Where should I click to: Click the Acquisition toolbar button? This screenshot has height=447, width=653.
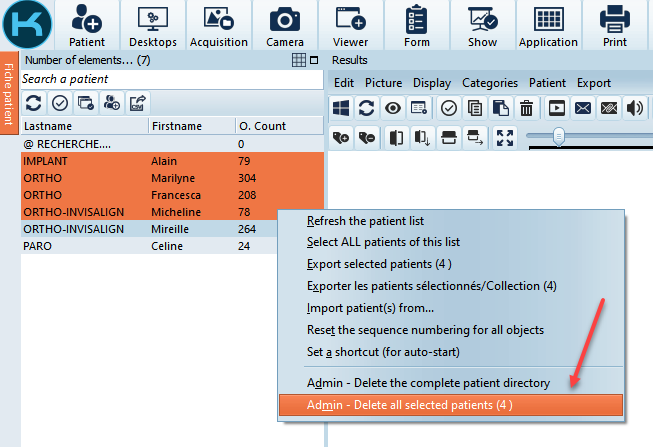219,26
